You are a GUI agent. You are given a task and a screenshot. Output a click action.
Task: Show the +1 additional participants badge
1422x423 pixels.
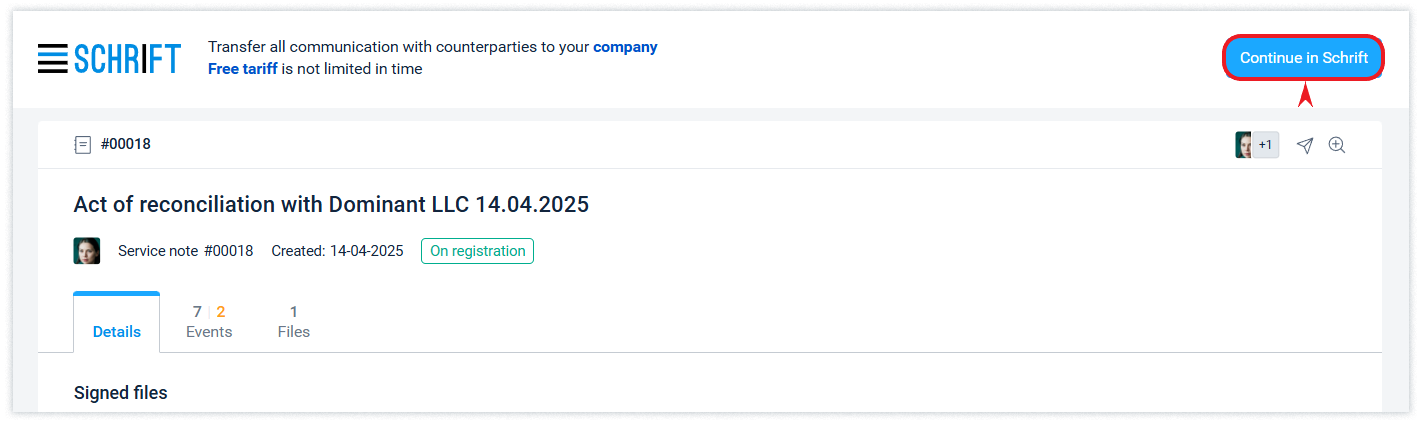1266,145
